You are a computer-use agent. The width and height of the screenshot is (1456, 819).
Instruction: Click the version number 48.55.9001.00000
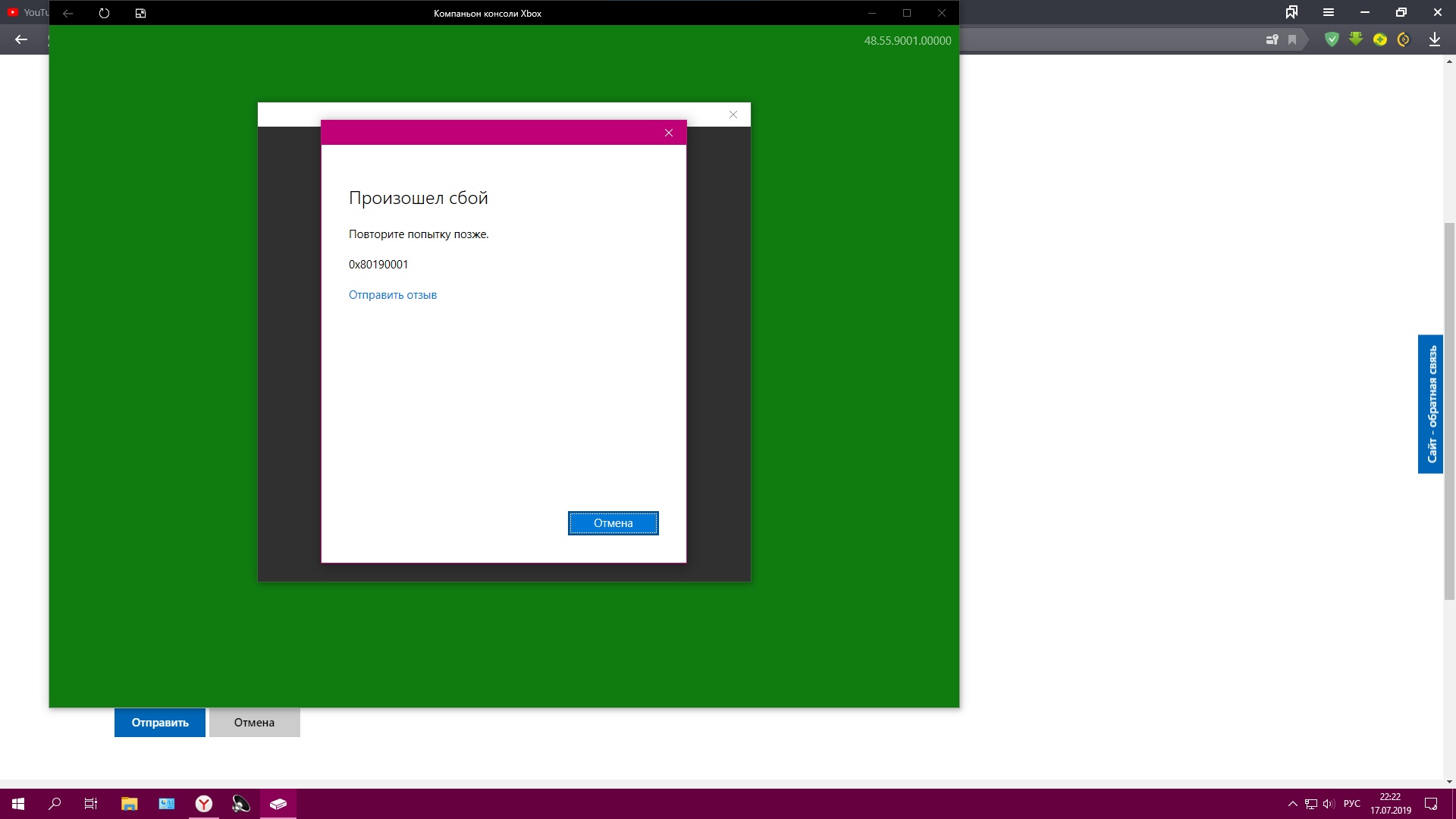click(908, 41)
